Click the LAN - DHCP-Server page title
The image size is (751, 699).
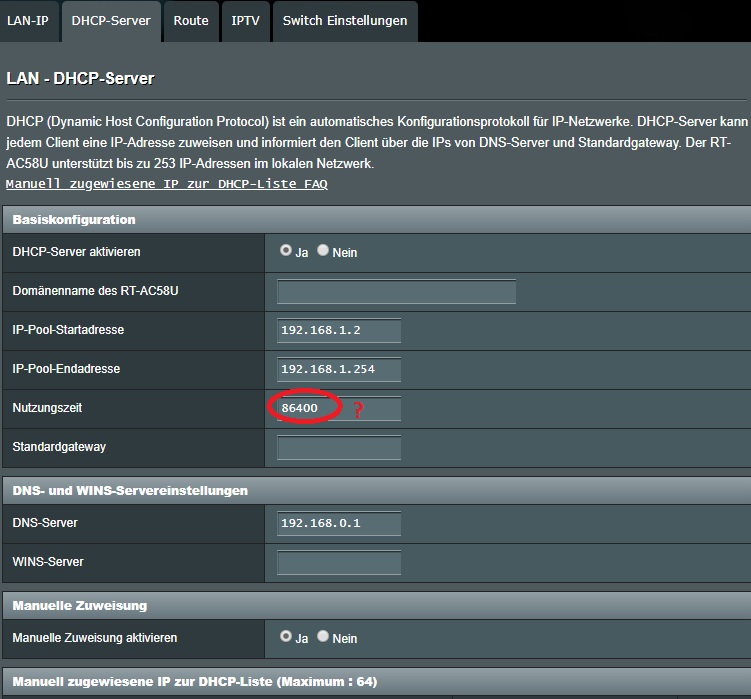click(80, 79)
